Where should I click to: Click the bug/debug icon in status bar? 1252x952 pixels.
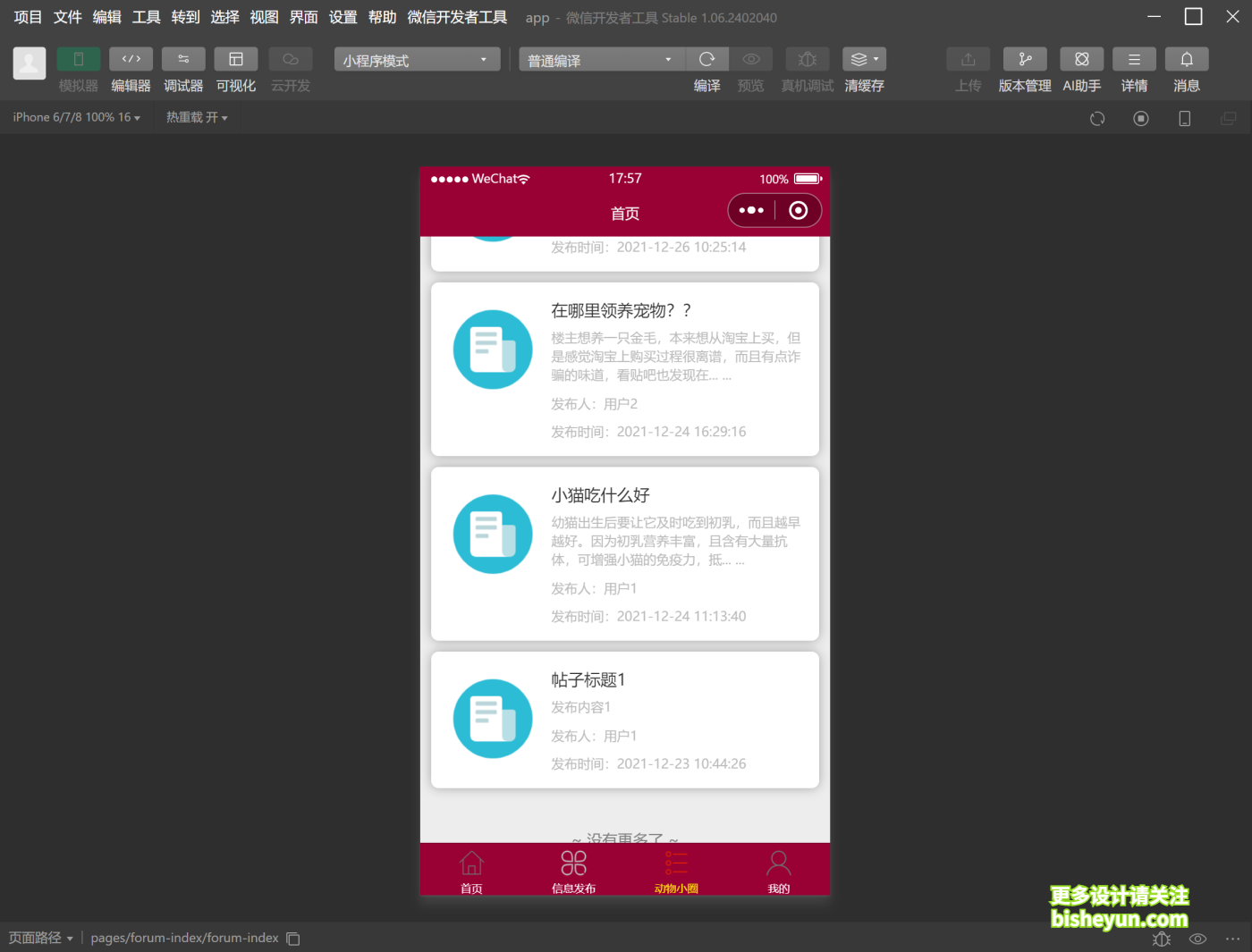(1161, 938)
